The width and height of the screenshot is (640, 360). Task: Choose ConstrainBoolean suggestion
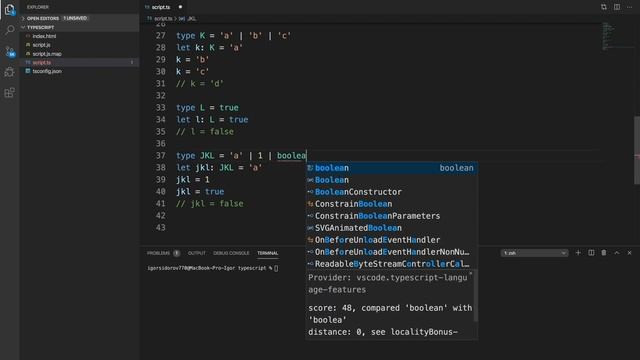click(x=392, y=204)
